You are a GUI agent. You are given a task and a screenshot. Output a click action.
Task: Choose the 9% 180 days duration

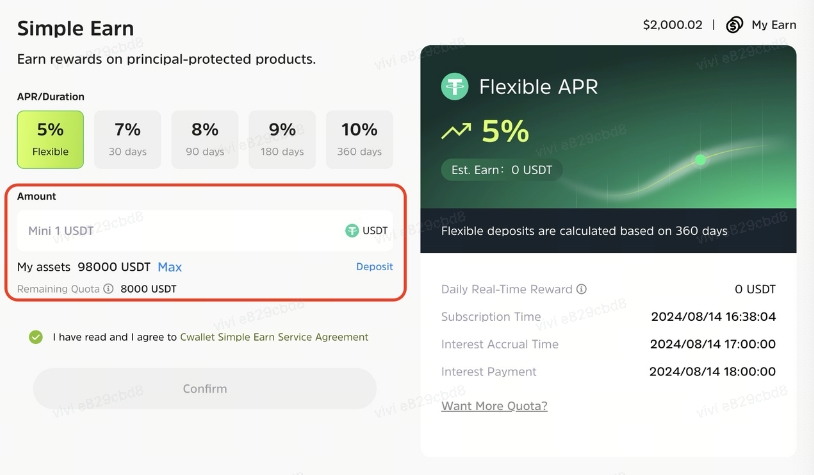click(282, 139)
